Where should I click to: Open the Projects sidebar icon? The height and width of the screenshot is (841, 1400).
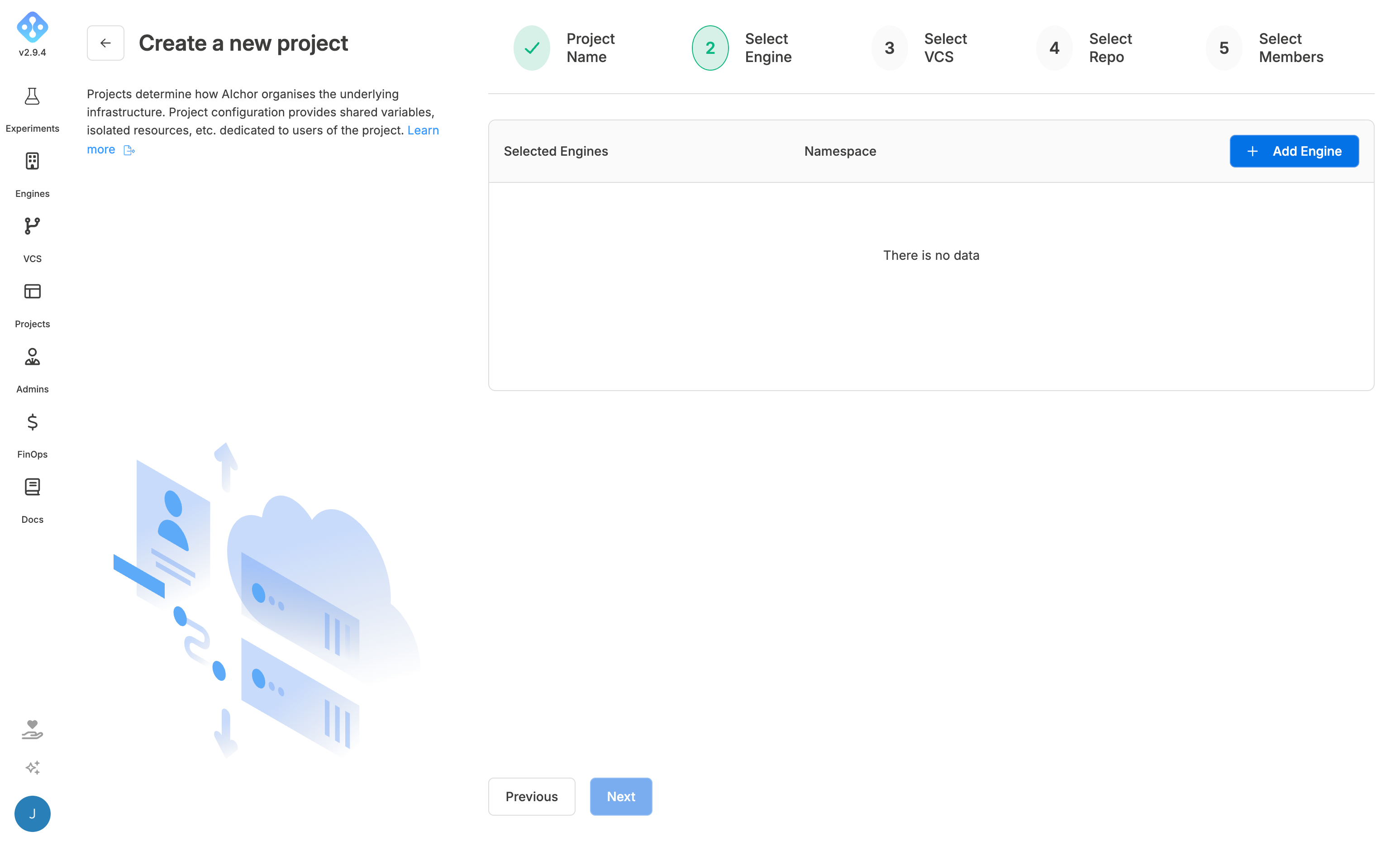[32, 291]
